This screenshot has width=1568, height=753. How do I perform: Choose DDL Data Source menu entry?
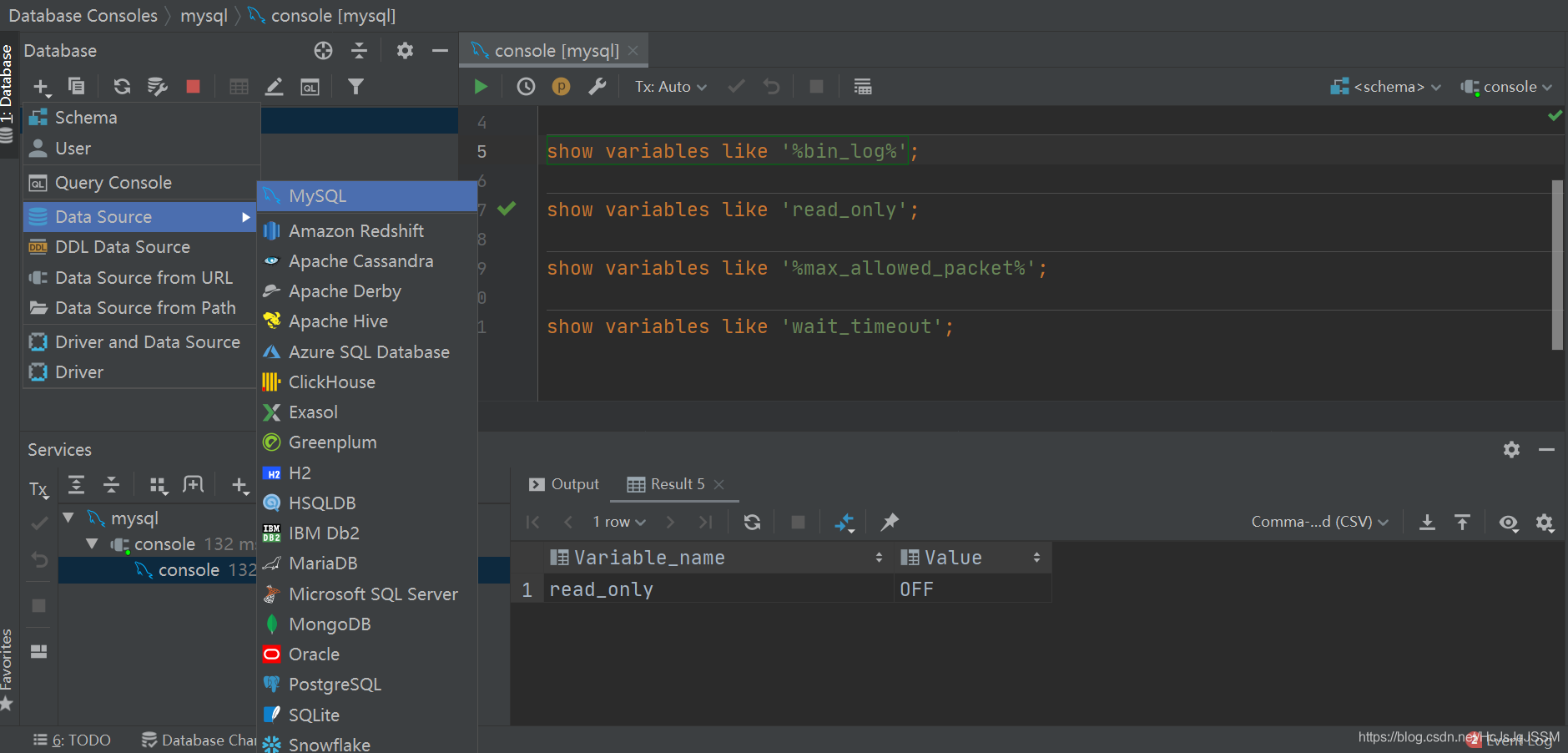[140, 247]
